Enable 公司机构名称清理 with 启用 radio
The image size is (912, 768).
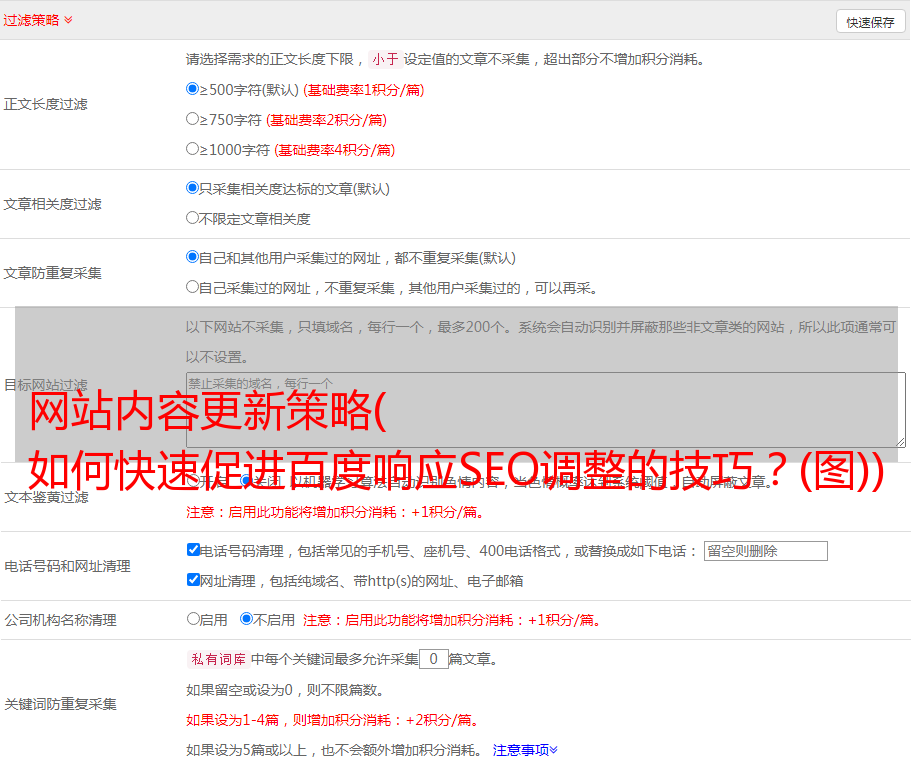[193, 619]
